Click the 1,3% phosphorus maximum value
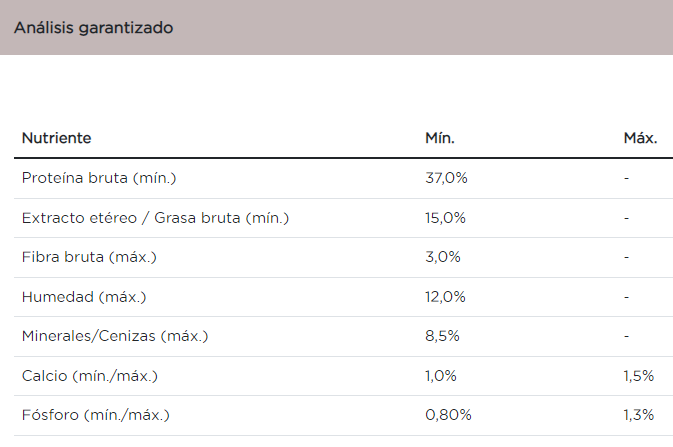This screenshot has height=447, width=673. 639,415
